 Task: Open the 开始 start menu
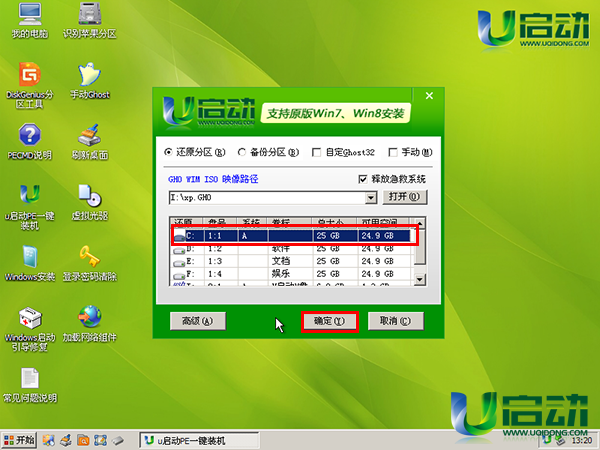19,440
